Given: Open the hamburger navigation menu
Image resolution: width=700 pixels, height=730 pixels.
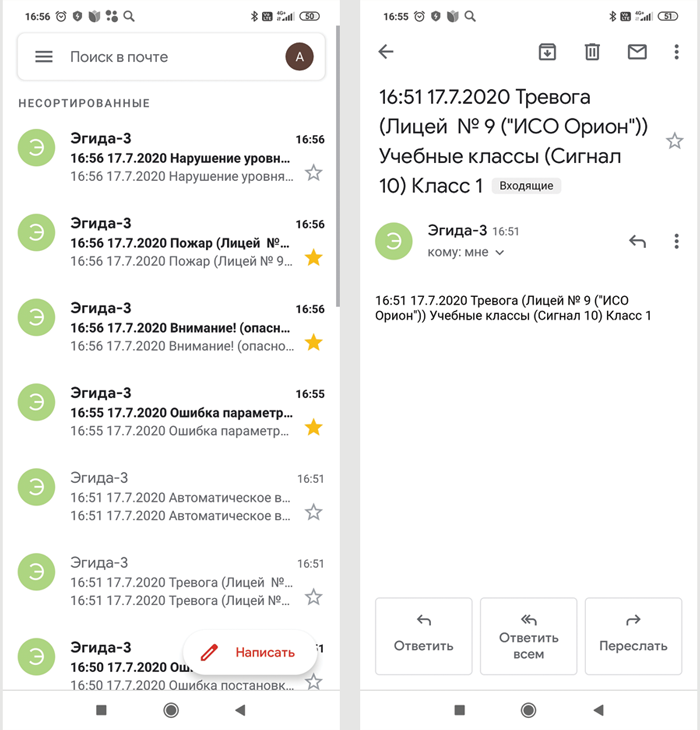Looking at the screenshot, I should pos(44,57).
